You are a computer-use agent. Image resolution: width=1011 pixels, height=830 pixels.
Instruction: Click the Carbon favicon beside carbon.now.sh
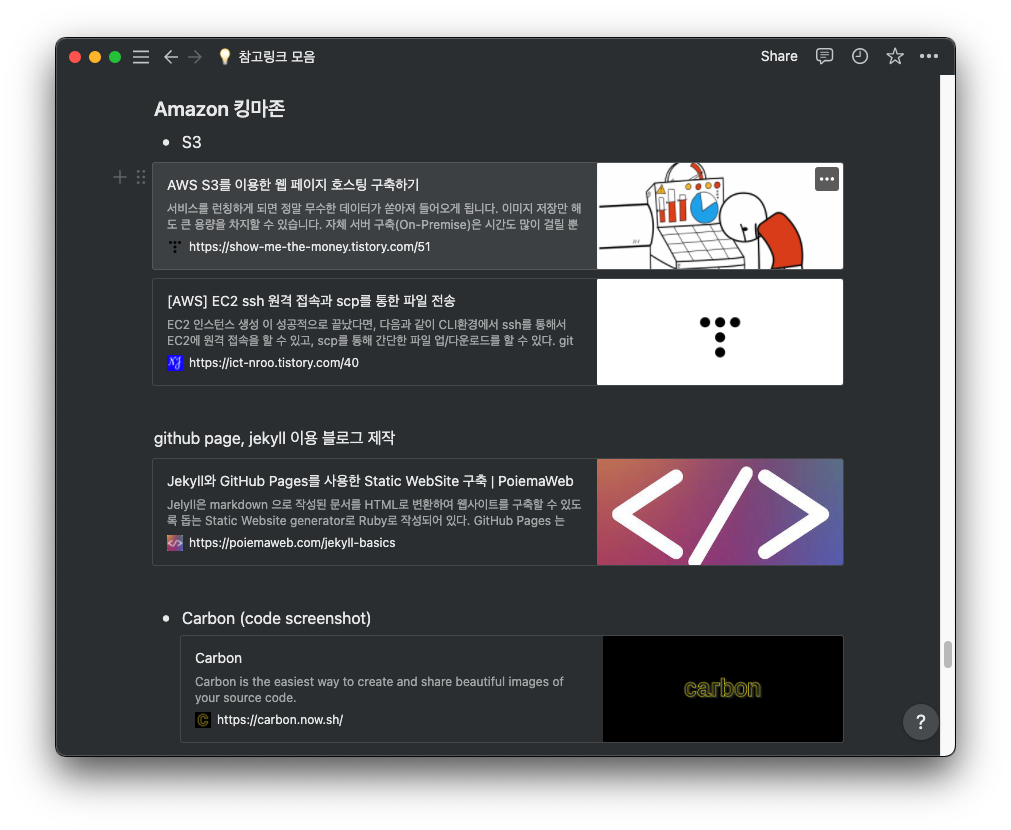pos(202,720)
